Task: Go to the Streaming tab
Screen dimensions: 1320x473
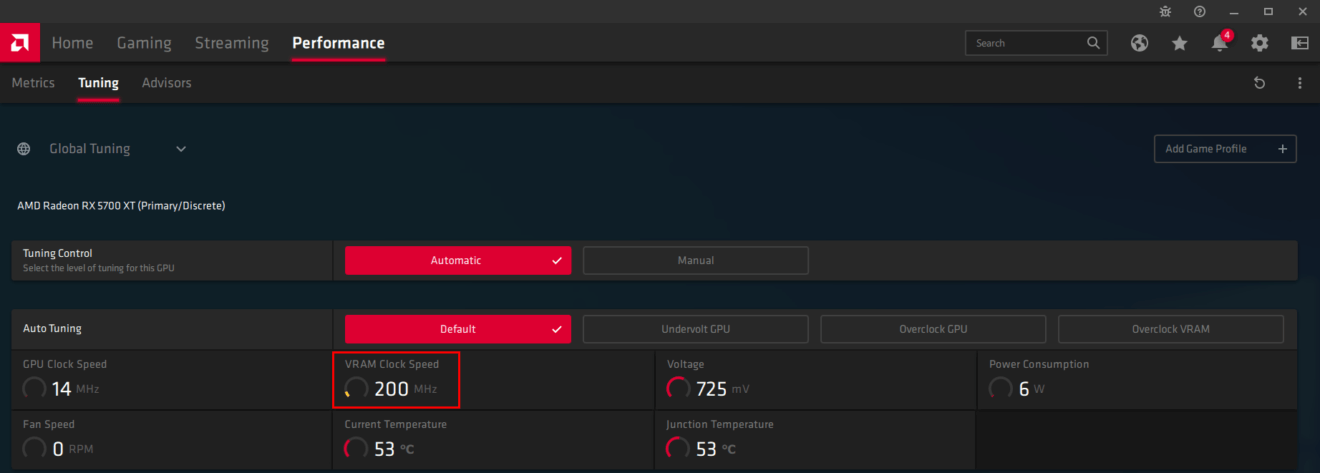Action: pyautogui.click(x=232, y=43)
